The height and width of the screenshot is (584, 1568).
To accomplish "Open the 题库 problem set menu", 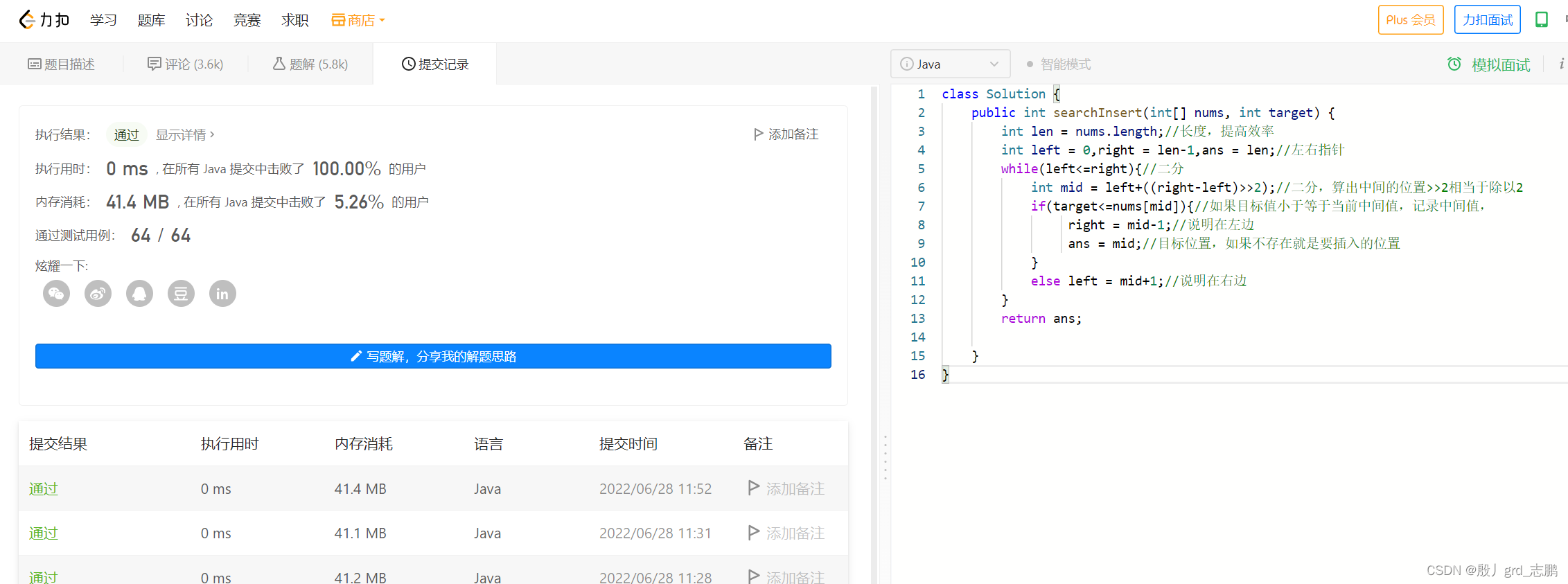I will pyautogui.click(x=151, y=20).
